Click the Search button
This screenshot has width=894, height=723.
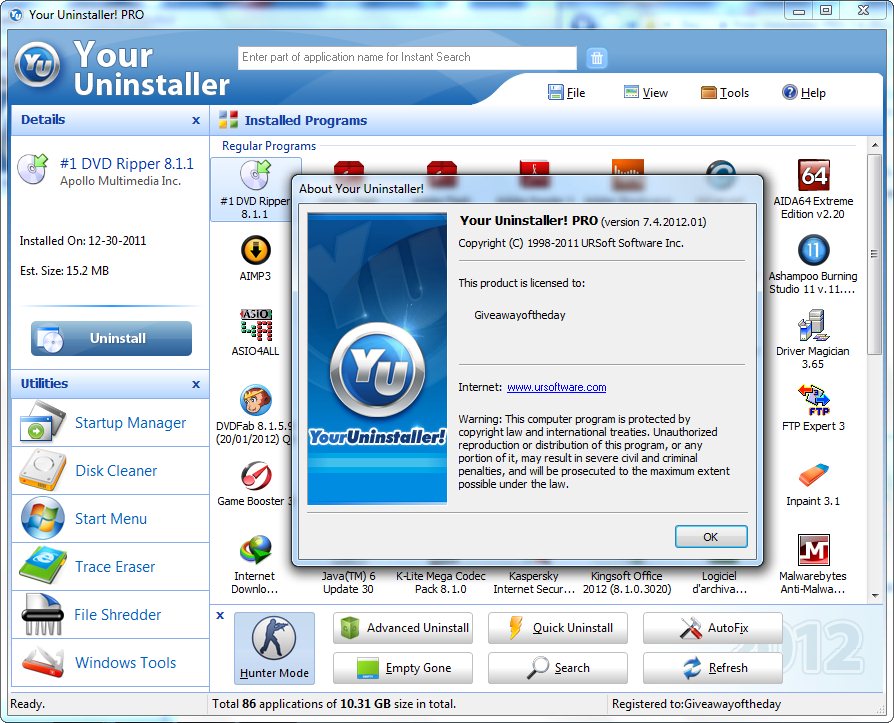558,668
